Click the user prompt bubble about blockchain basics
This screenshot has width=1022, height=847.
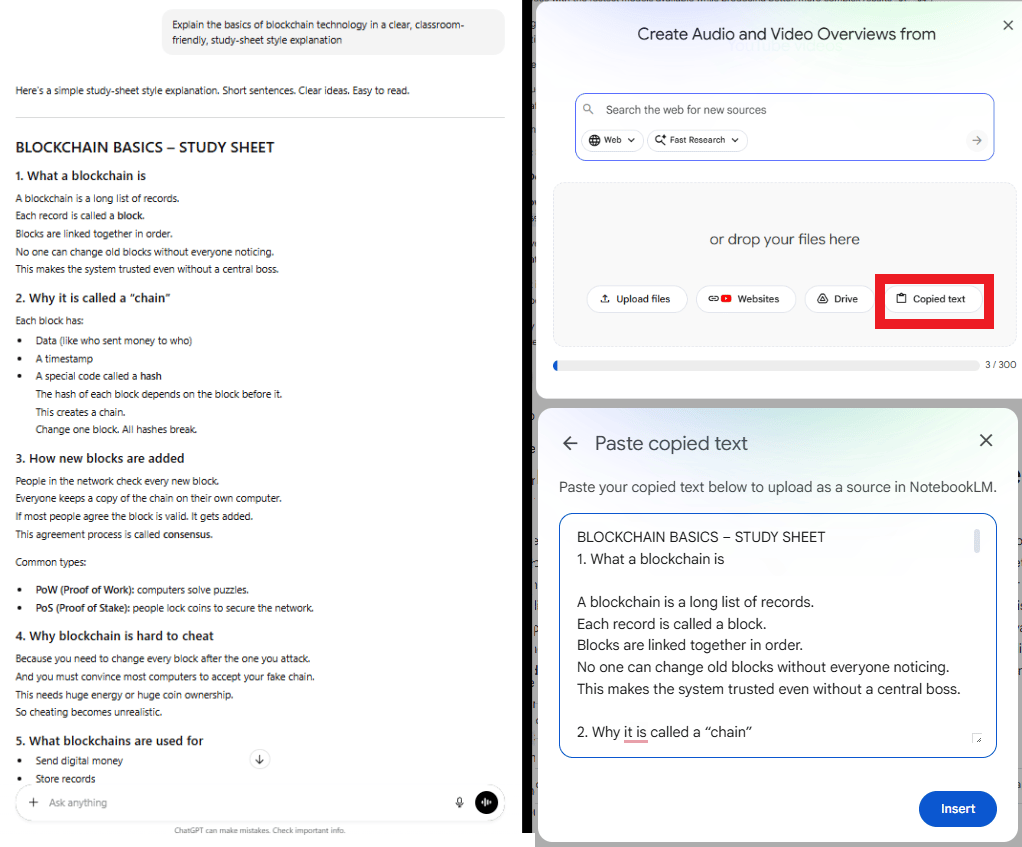coord(333,33)
